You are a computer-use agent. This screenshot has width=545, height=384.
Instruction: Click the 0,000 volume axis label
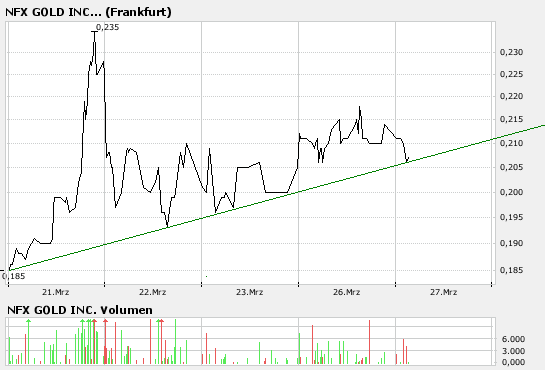click(513, 362)
